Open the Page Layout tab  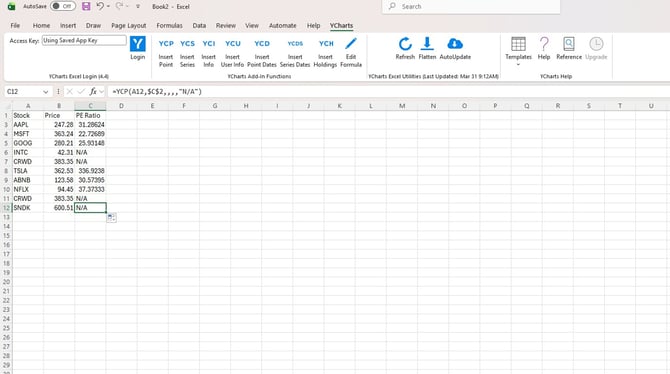[x=129, y=26]
